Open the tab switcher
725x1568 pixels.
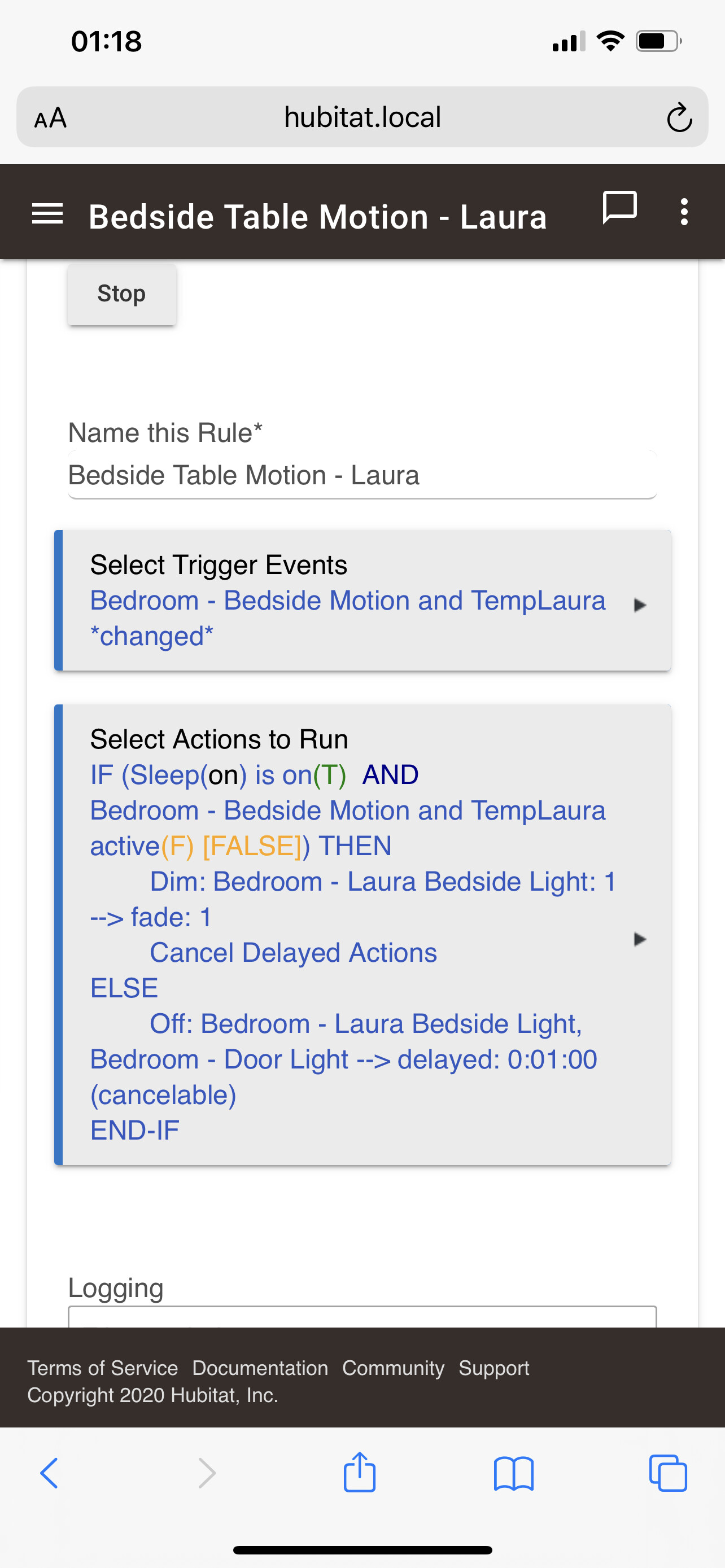point(668,1473)
